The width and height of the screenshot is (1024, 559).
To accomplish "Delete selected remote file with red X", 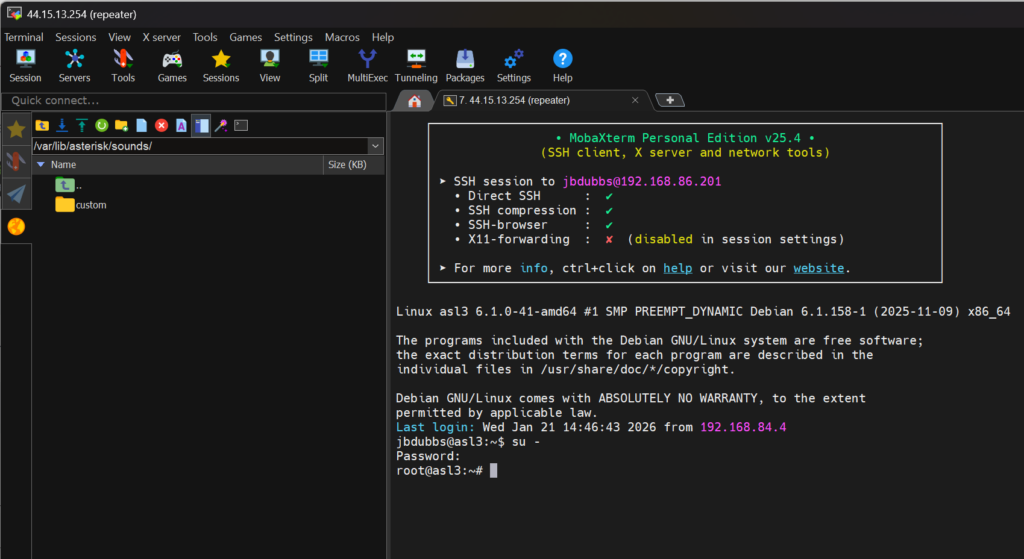I will pos(161,125).
